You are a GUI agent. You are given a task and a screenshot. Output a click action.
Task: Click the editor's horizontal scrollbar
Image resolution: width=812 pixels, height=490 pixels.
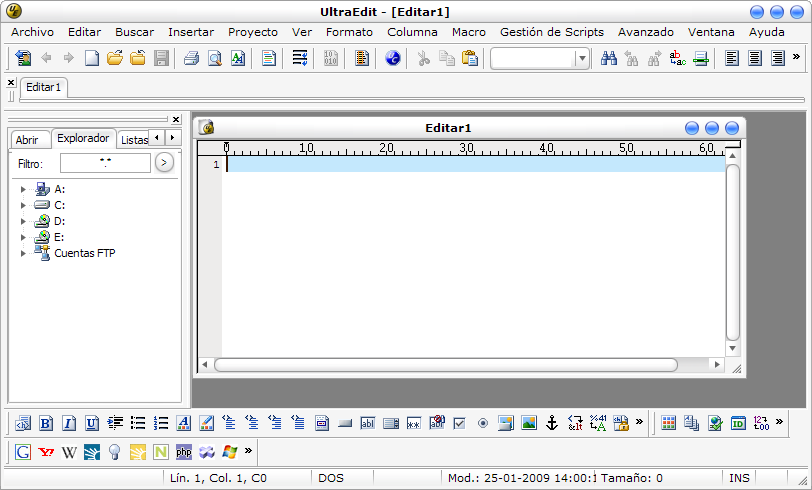pyautogui.click(x=468, y=365)
